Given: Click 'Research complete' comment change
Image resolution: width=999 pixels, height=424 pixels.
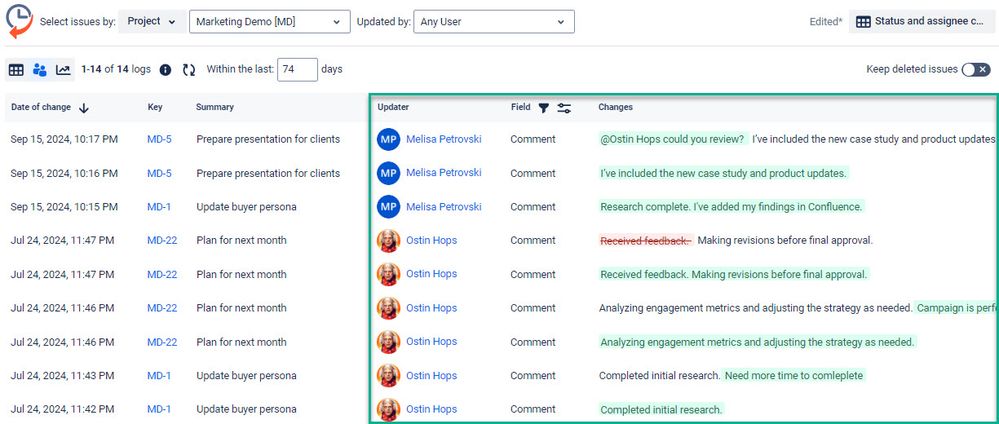Looking at the screenshot, I should tap(731, 207).
